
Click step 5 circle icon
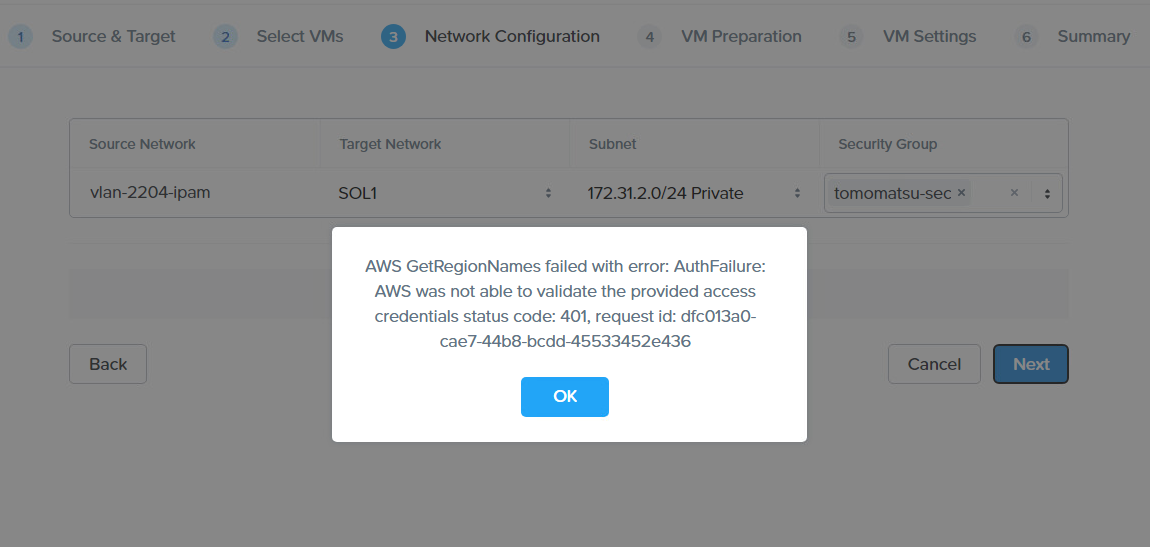(851, 37)
